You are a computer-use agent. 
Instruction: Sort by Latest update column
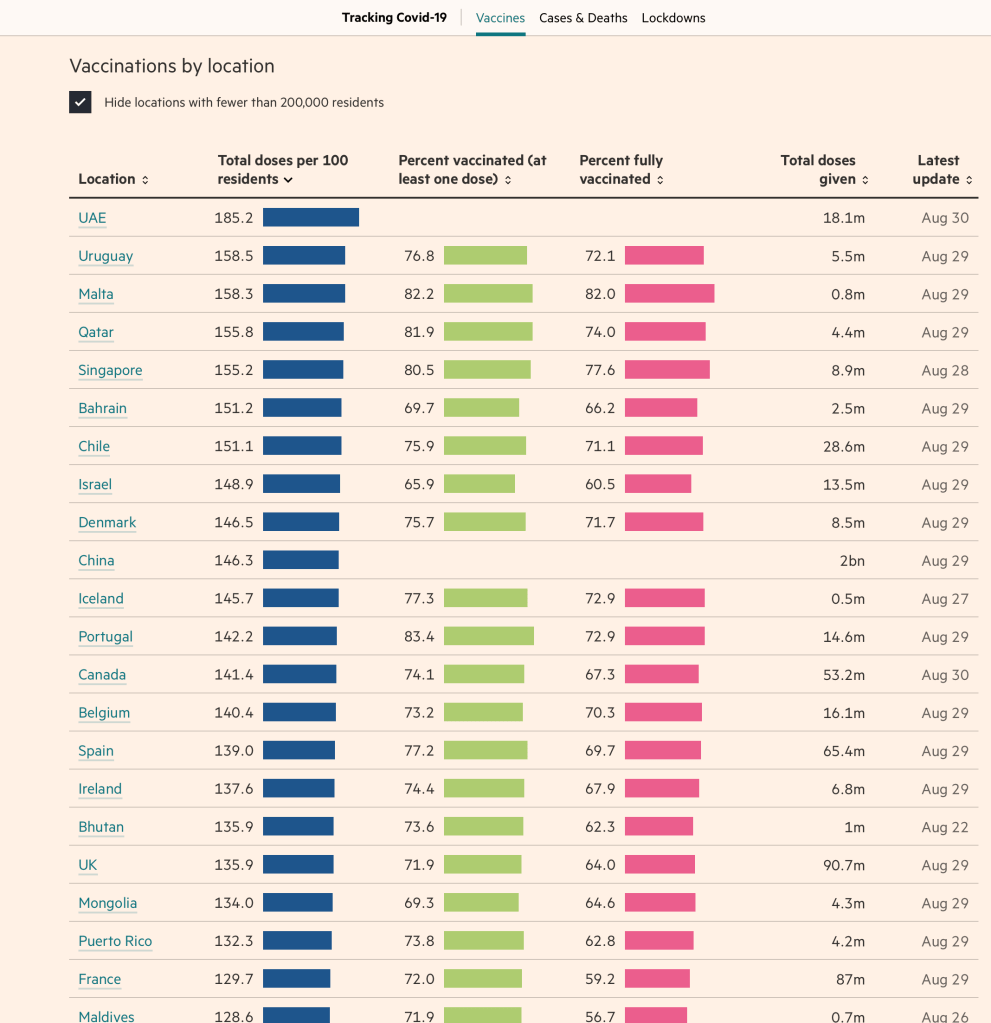point(969,180)
